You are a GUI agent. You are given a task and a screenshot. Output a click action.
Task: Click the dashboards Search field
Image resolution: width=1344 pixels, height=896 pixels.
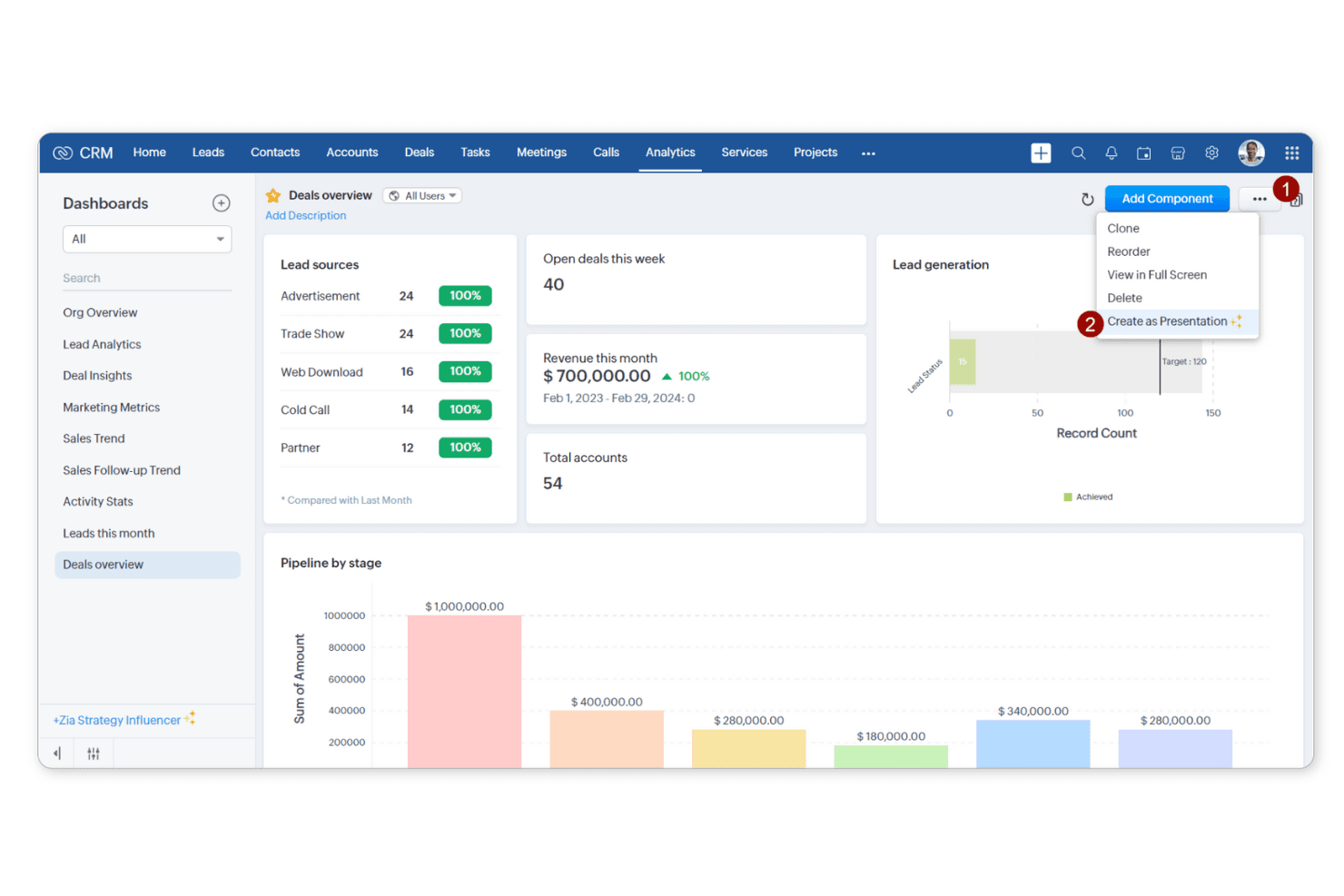point(147,279)
